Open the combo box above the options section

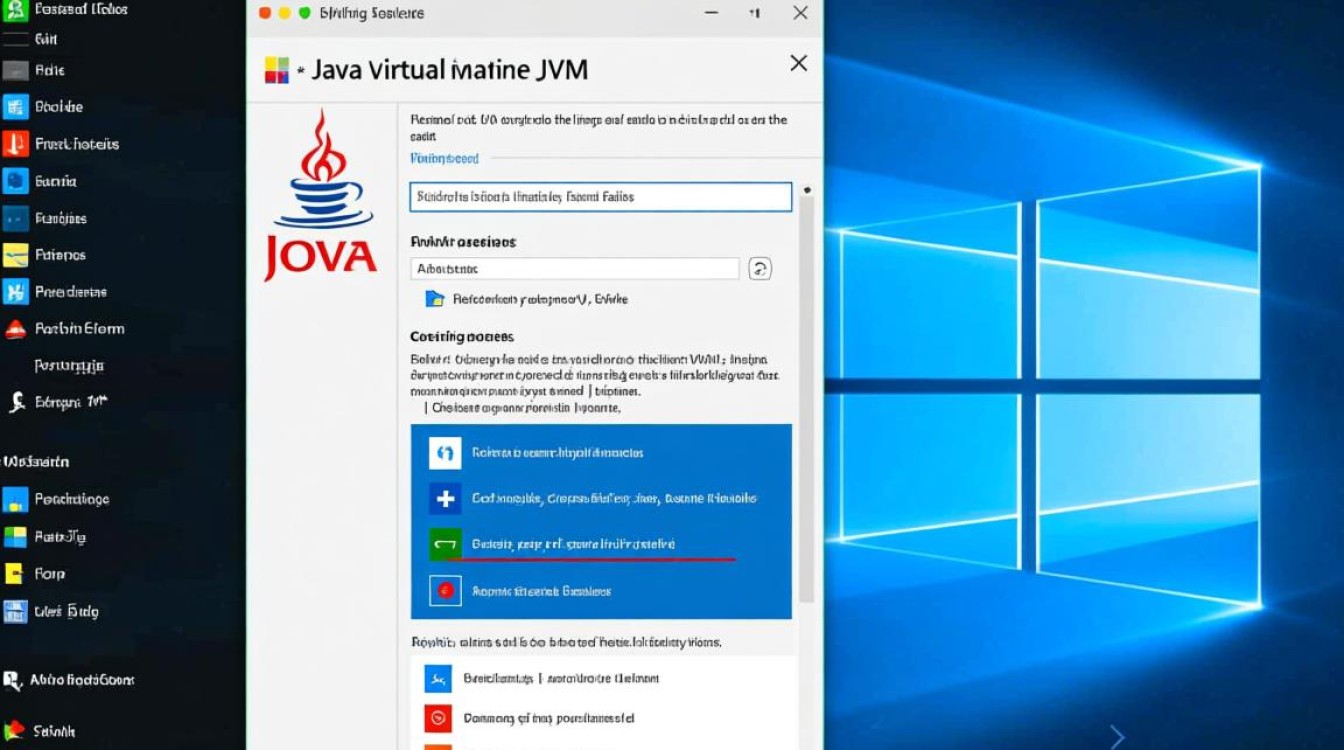click(x=575, y=268)
